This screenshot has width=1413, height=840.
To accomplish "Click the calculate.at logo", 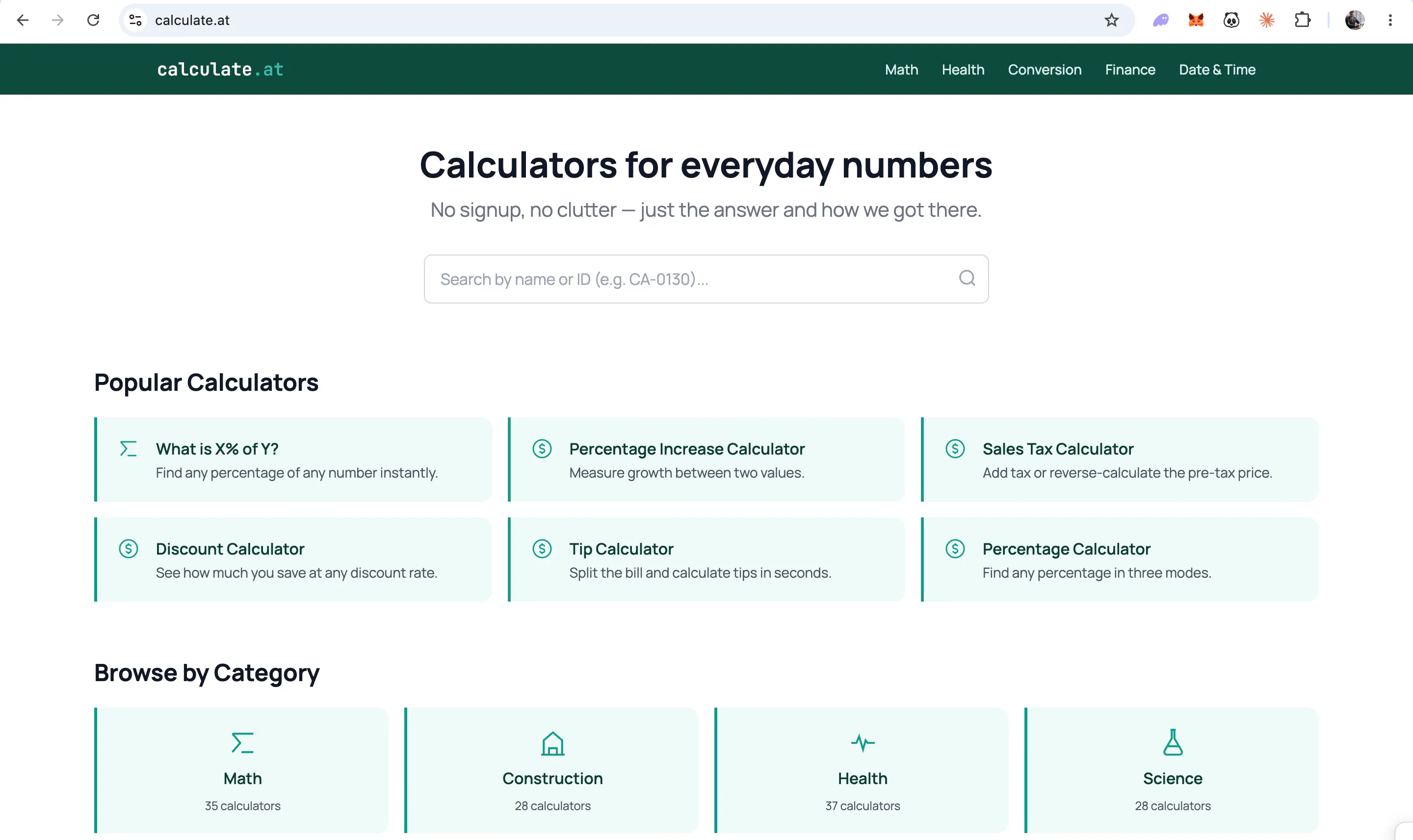I will point(220,69).
